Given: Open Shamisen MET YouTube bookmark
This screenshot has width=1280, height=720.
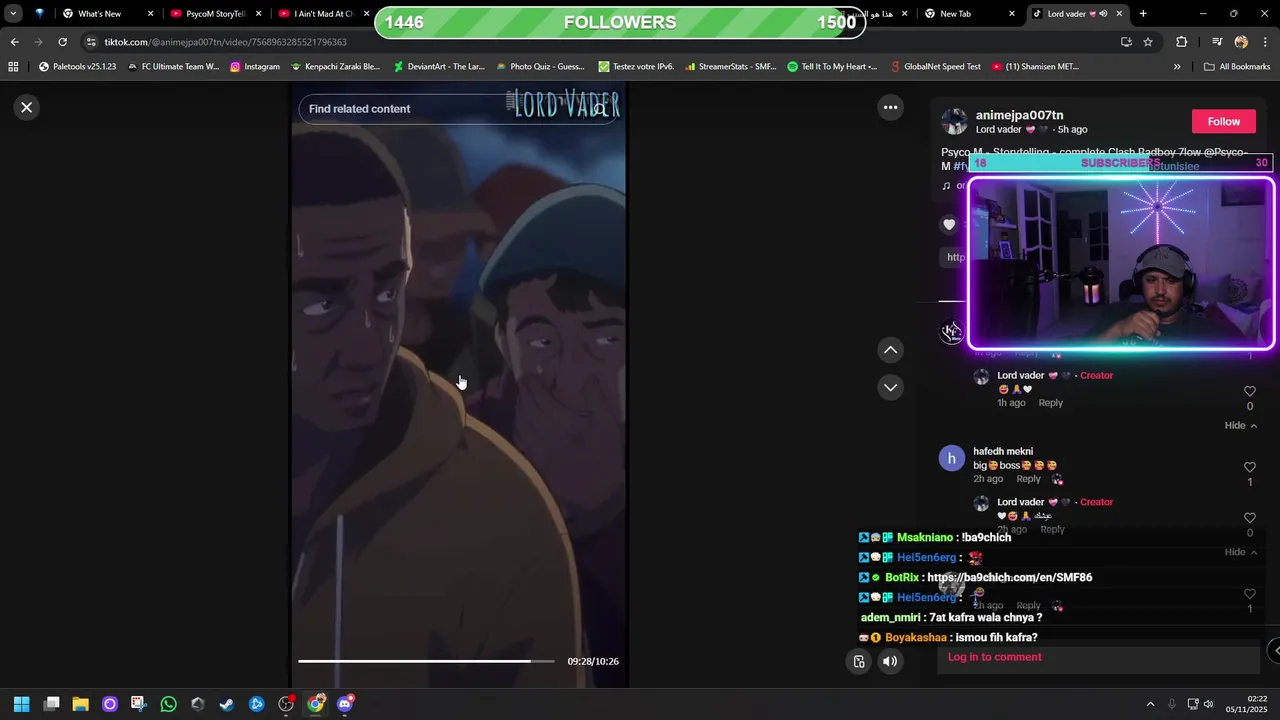Looking at the screenshot, I should (1035, 67).
